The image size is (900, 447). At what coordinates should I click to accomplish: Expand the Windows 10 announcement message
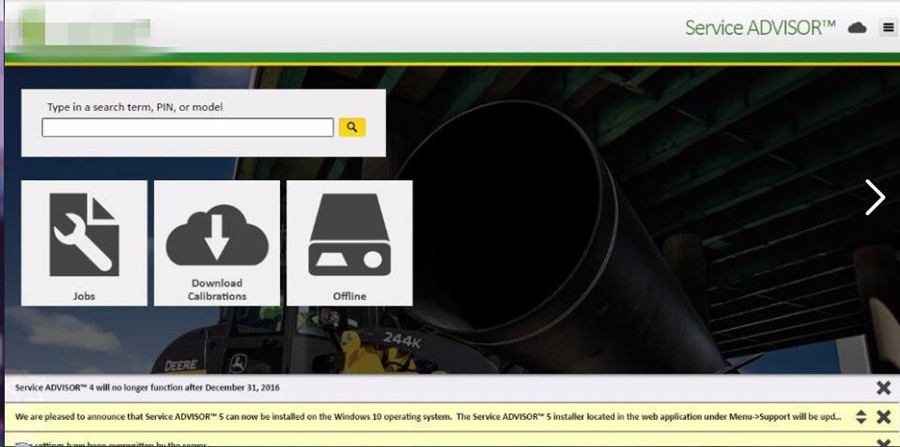[860, 417]
